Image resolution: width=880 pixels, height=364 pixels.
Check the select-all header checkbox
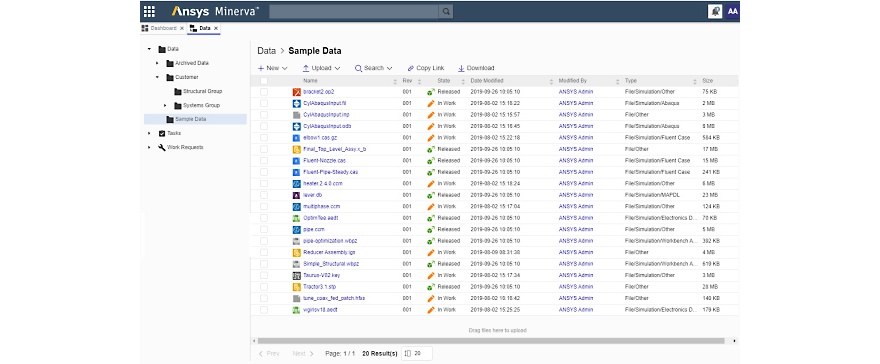[264, 81]
